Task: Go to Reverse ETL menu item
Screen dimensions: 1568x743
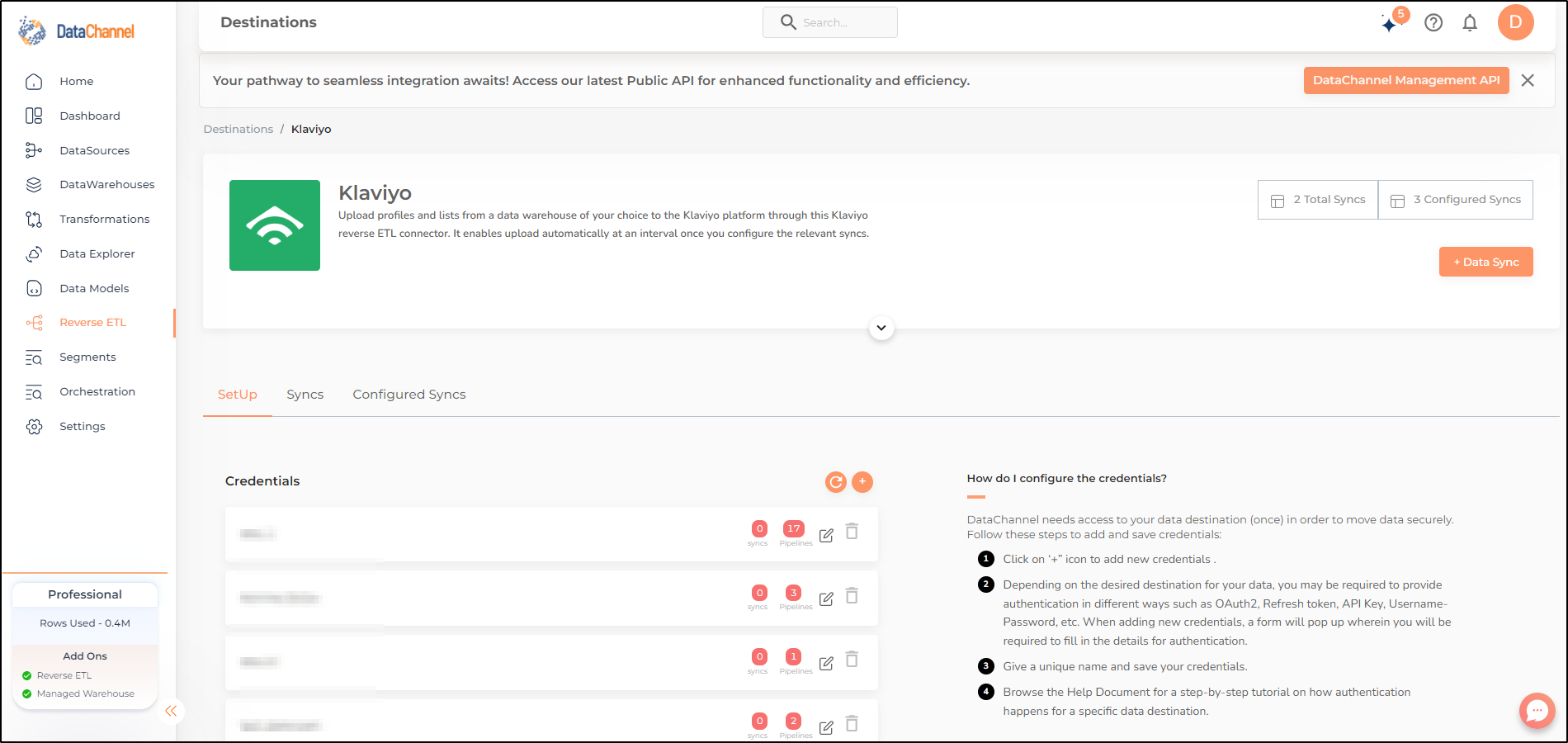Action: [x=93, y=323]
